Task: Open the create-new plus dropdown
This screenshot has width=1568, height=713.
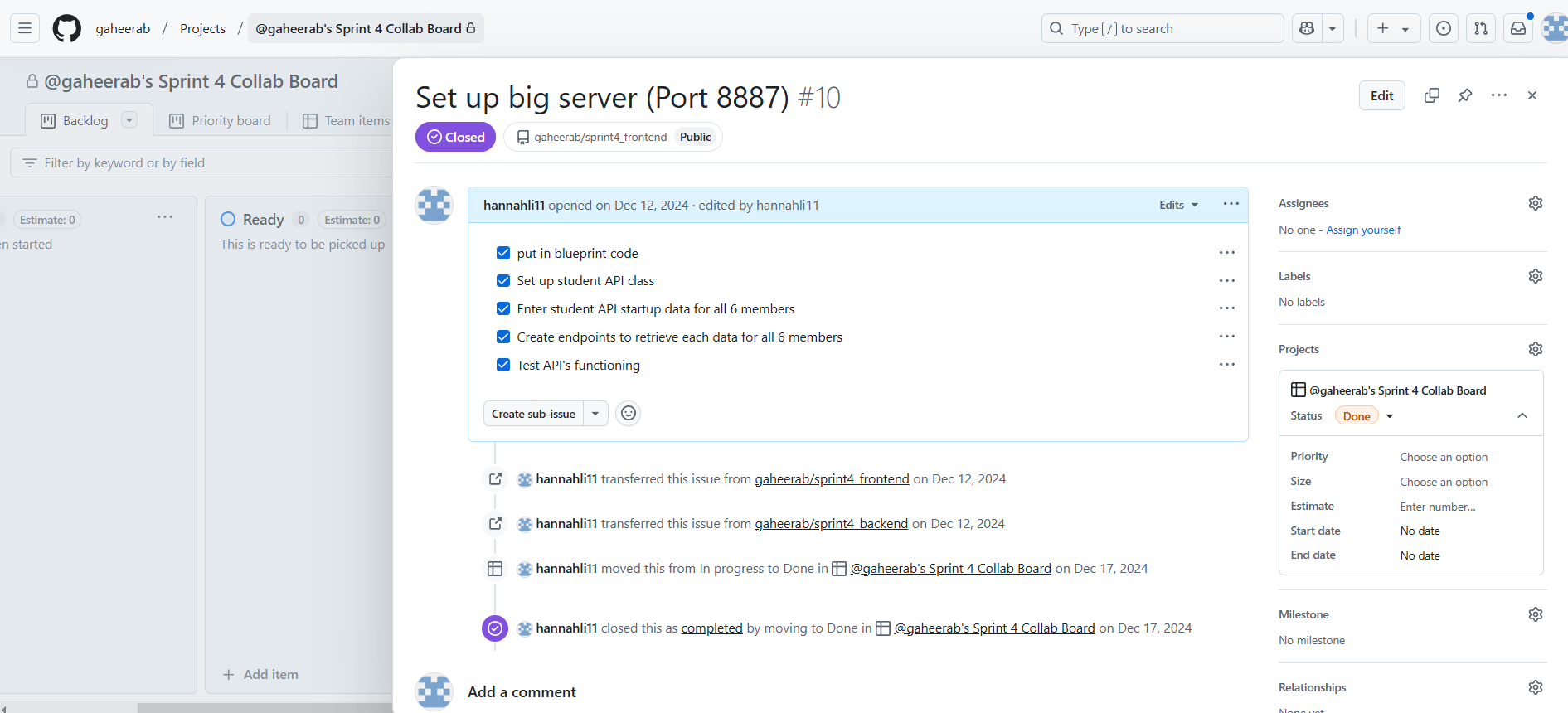Action: tap(1393, 28)
